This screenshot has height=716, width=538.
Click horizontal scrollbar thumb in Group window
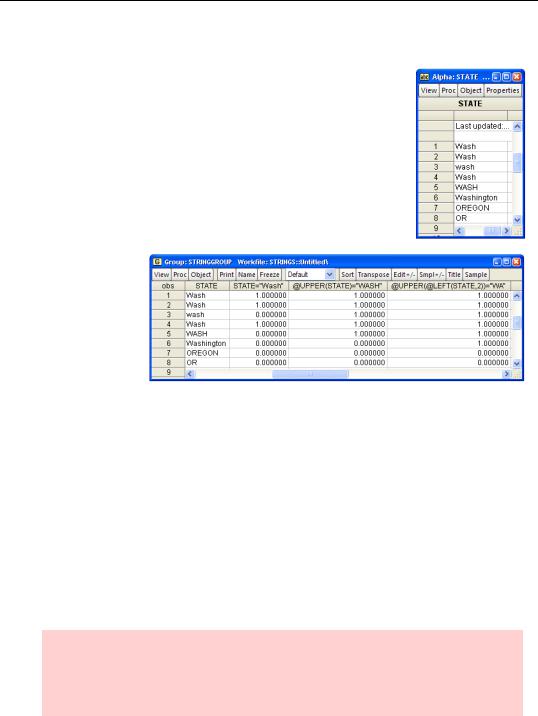(x=311, y=374)
